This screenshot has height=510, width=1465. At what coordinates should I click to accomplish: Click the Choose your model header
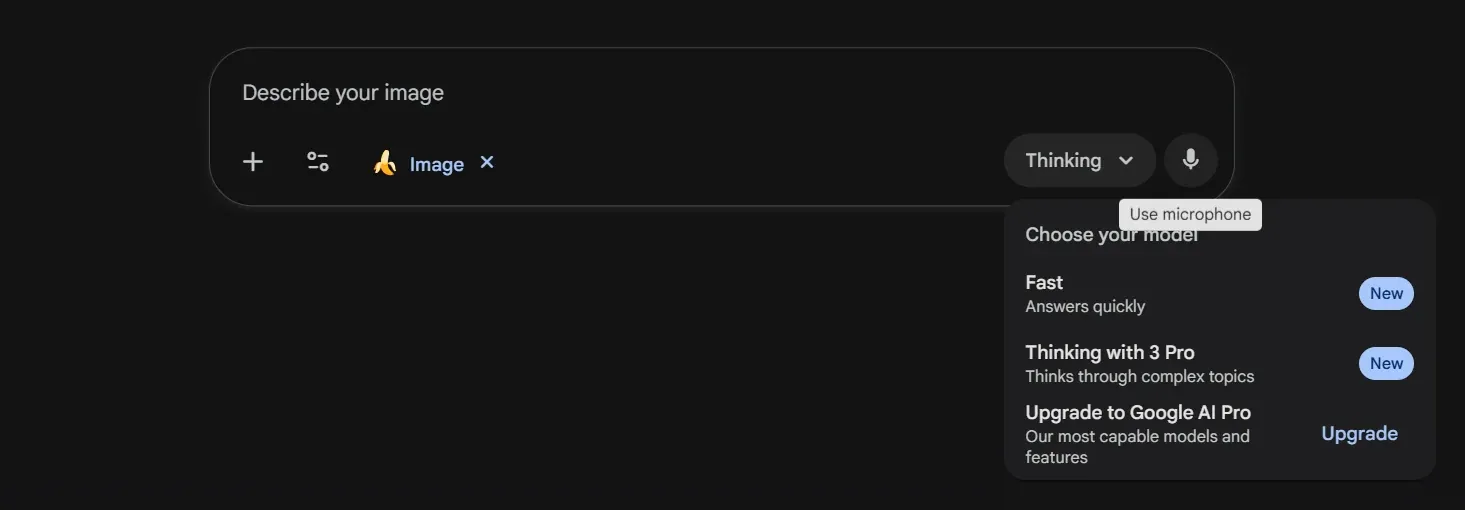[x=1070, y=237]
